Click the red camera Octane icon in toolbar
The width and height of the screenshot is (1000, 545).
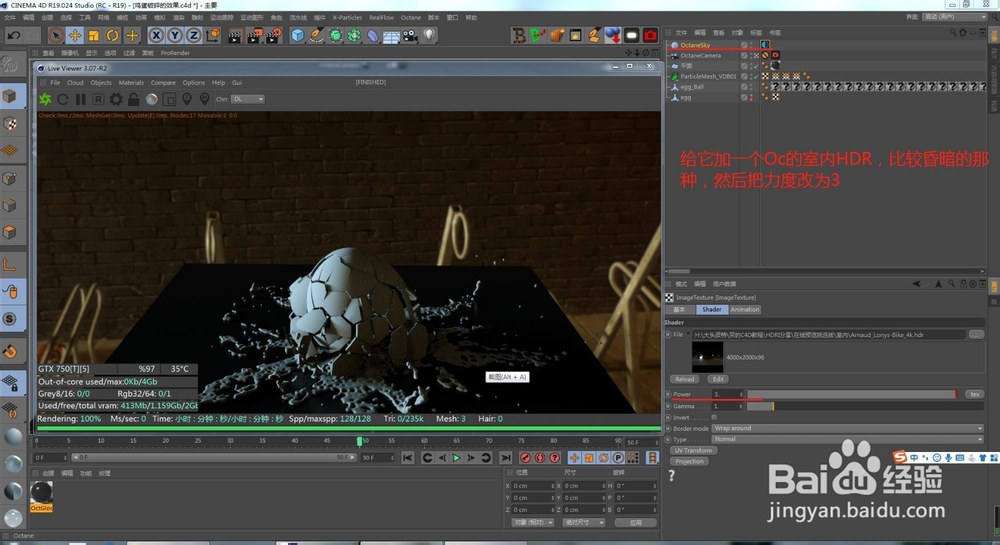(x=650, y=36)
